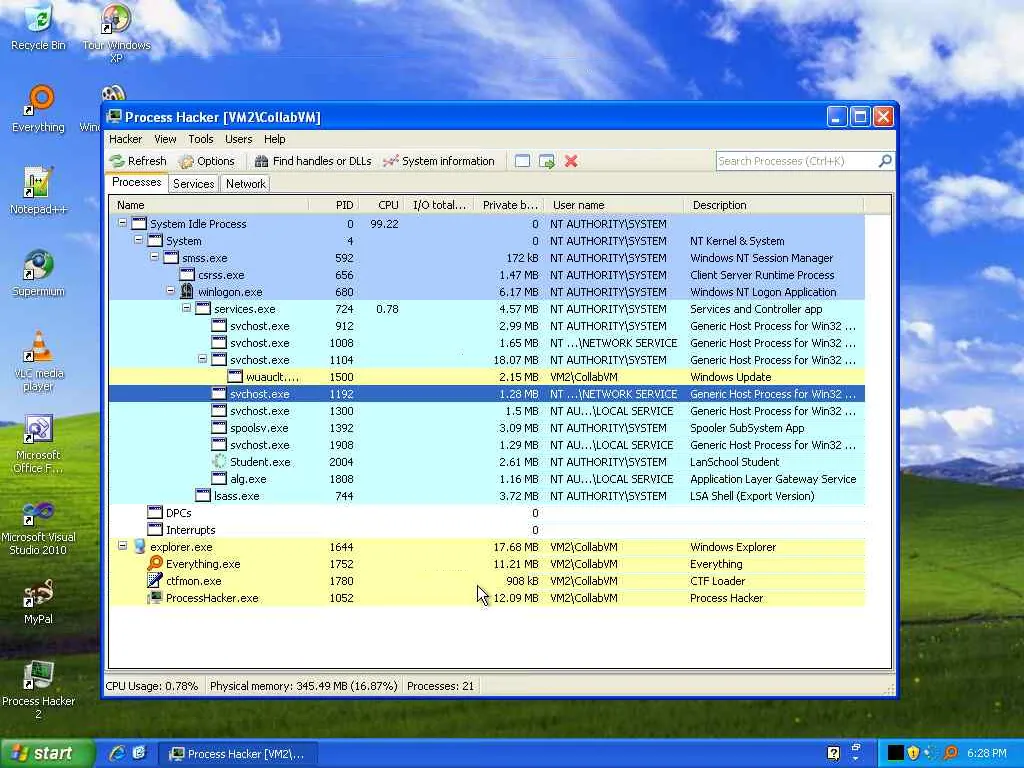Screen dimensions: 1024x768
Task: Open the Process Hacker 2 desktop shortcut
Action: coord(39,690)
